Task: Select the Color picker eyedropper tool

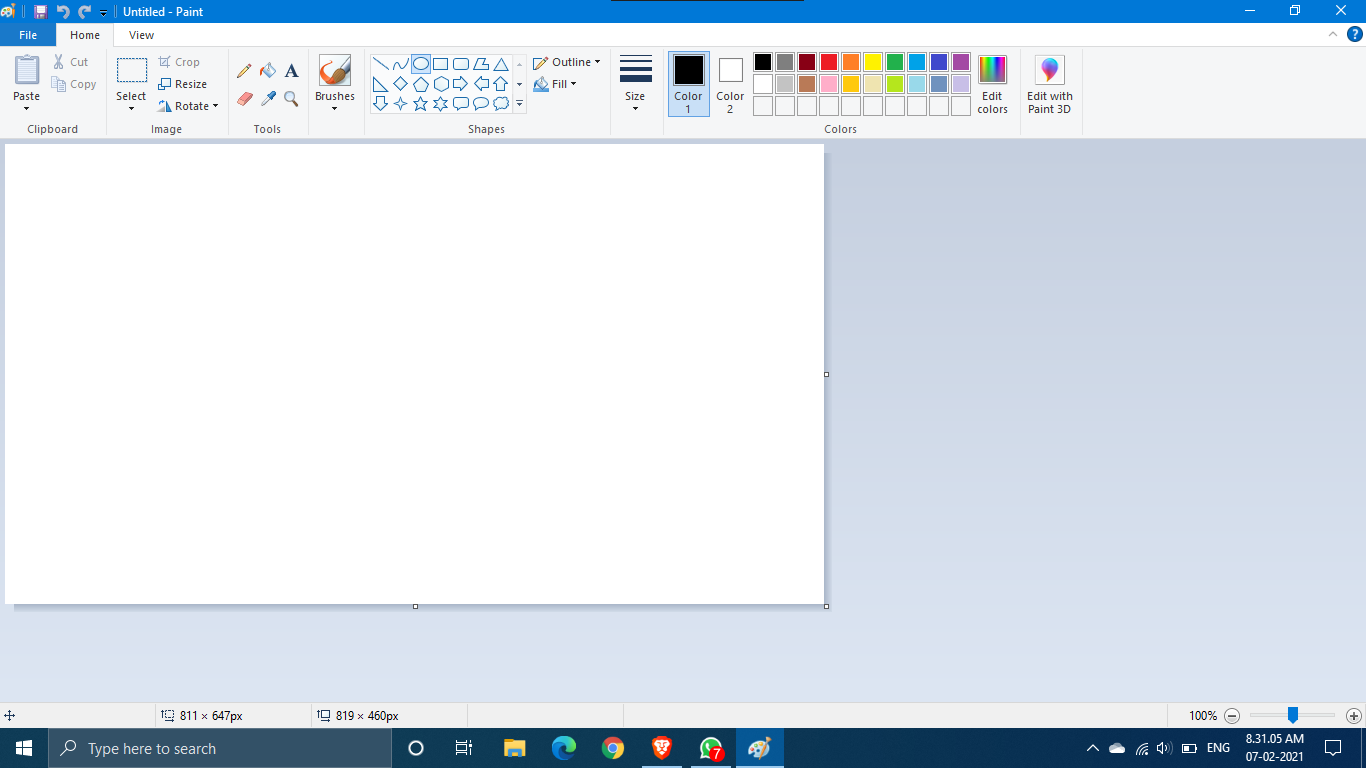Action: click(x=268, y=98)
